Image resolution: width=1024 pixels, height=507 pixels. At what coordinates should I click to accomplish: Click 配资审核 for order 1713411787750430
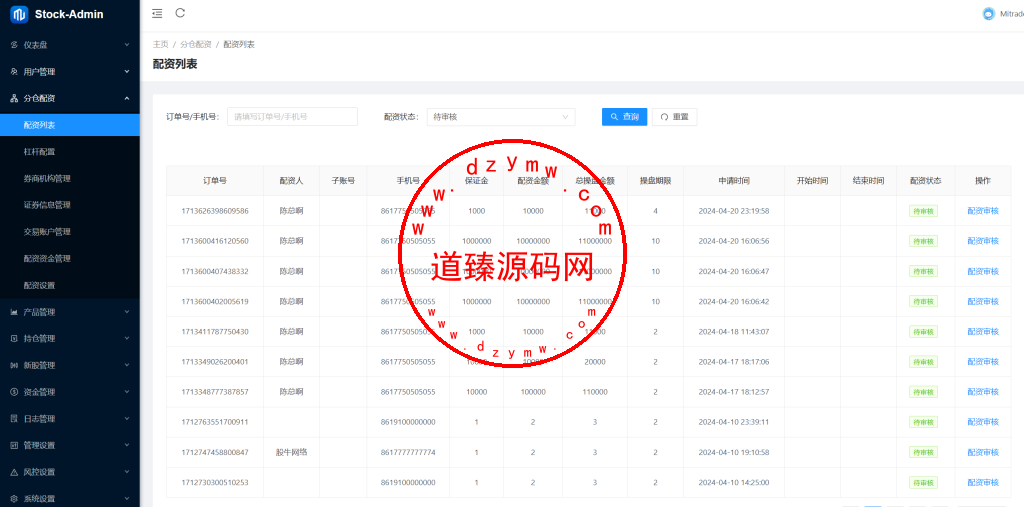tap(983, 332)
